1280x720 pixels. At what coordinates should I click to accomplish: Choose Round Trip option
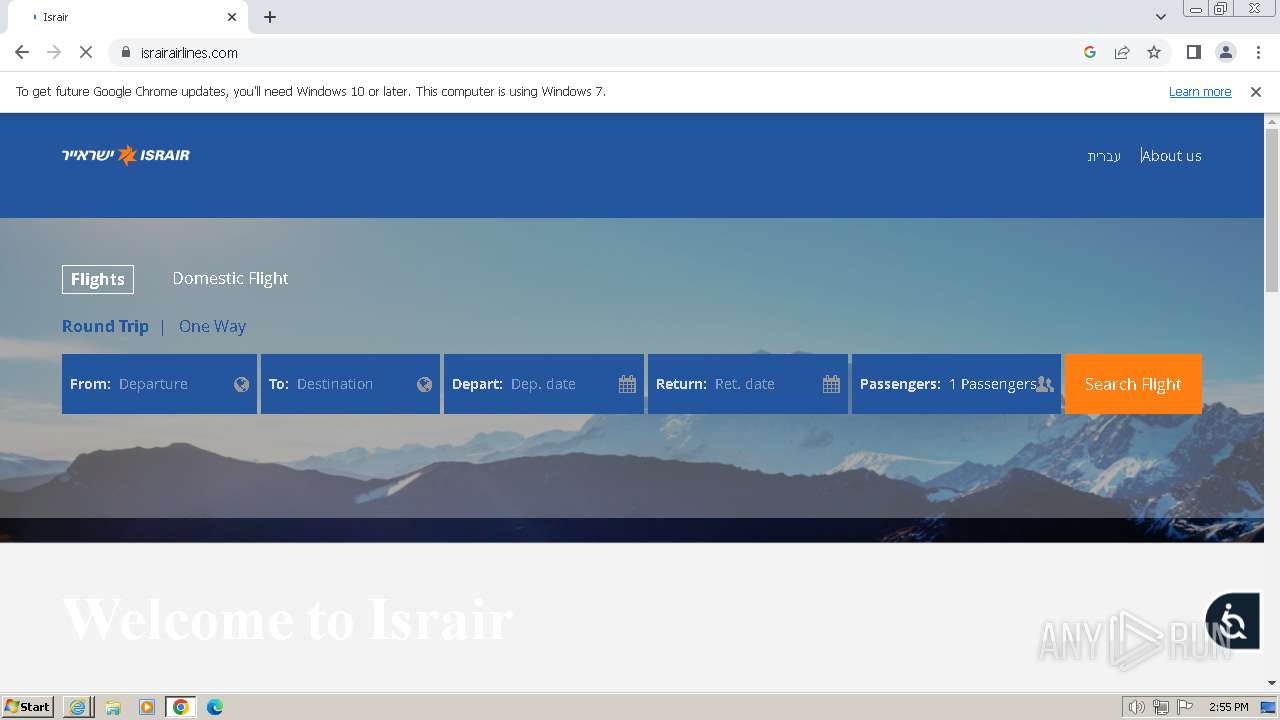coord(105,326)
